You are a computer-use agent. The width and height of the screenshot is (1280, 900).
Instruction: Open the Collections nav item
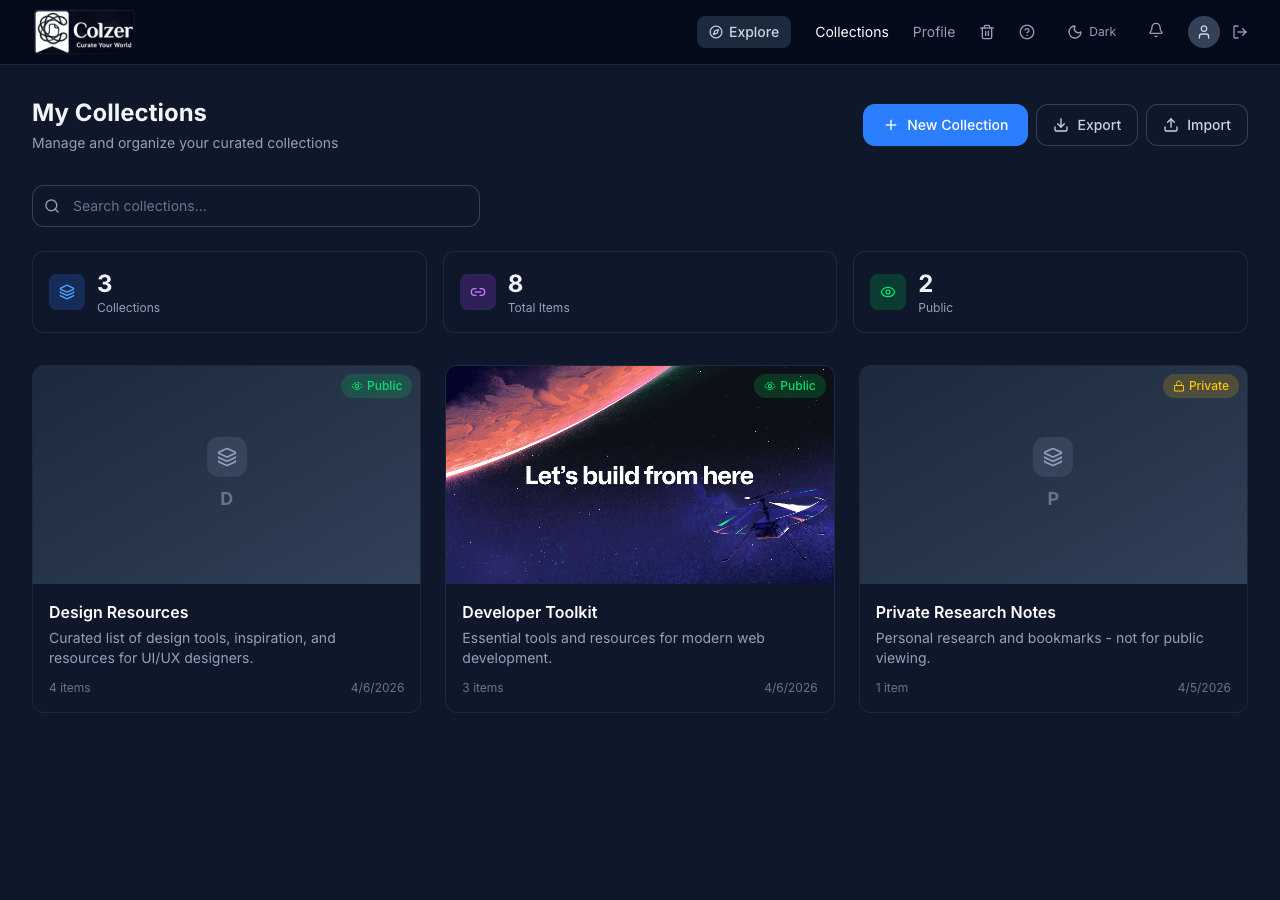[851, 32]
